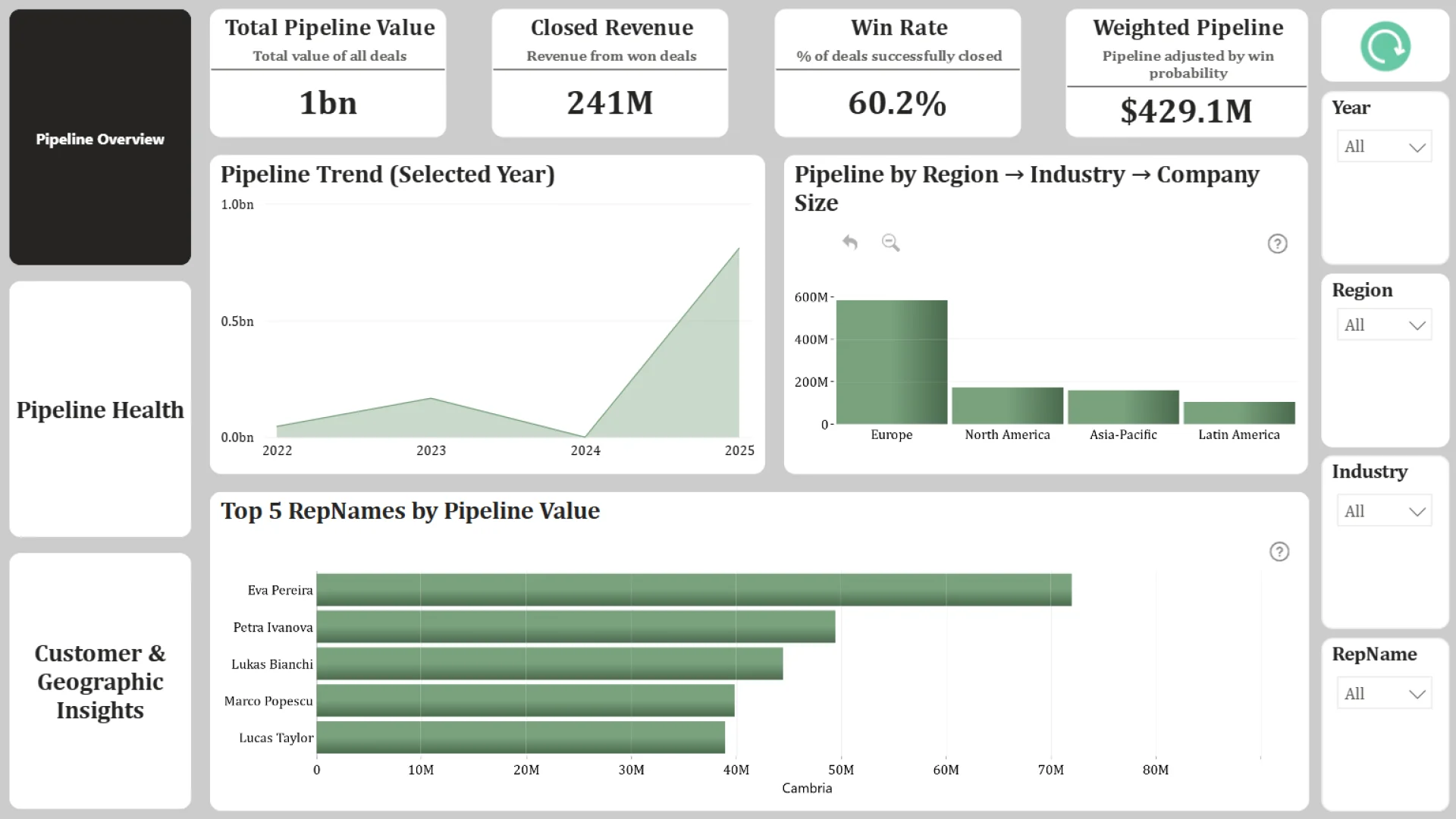Select the Europe bar in region chart
The height and width of the screenshot is (819, 1456).
[891, 362]
